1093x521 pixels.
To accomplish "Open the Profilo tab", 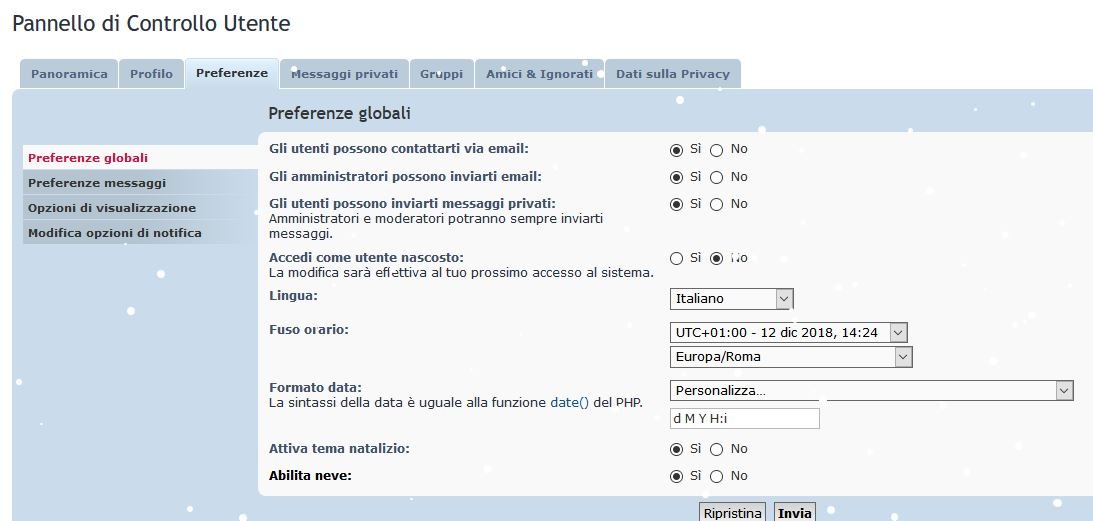I will (x=151, y=74).
